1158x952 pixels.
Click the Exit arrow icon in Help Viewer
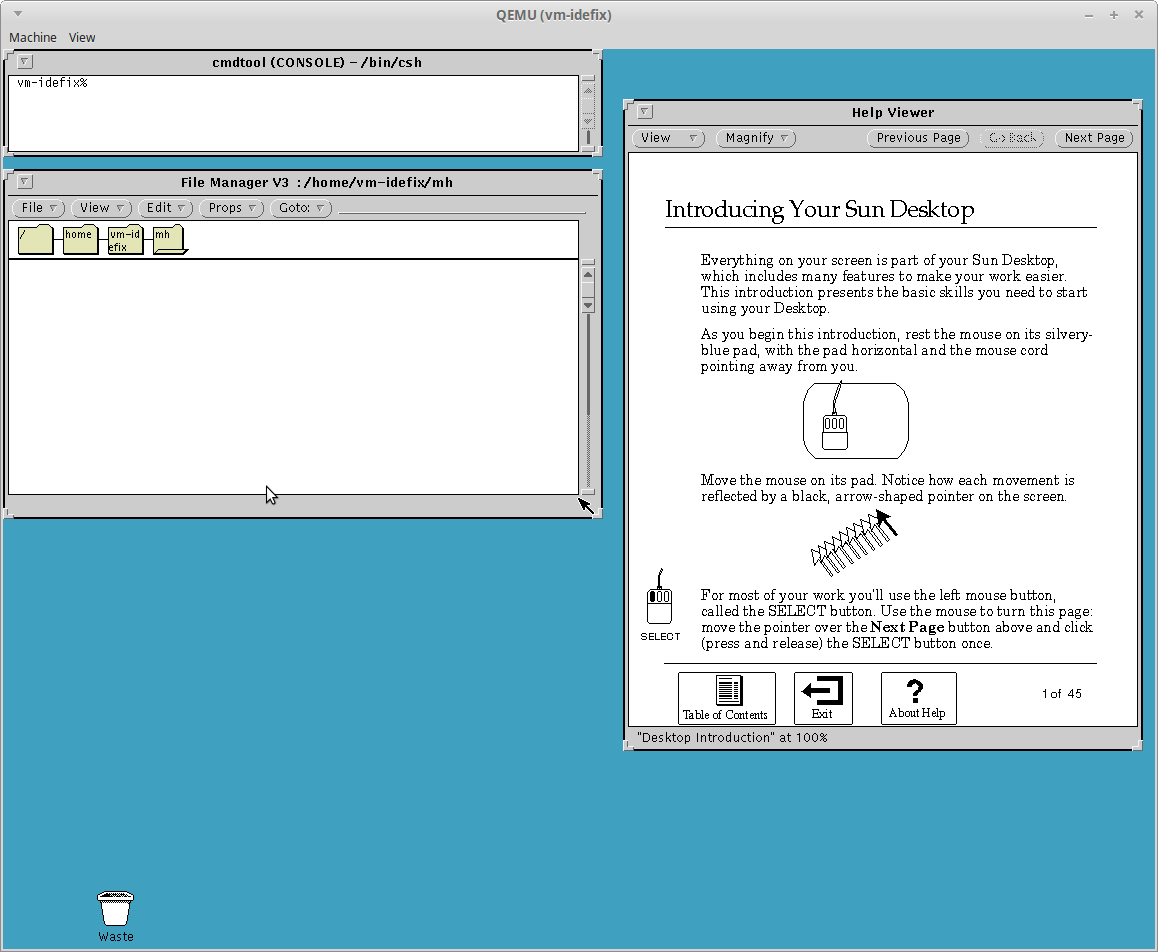(x=823, y=698)
